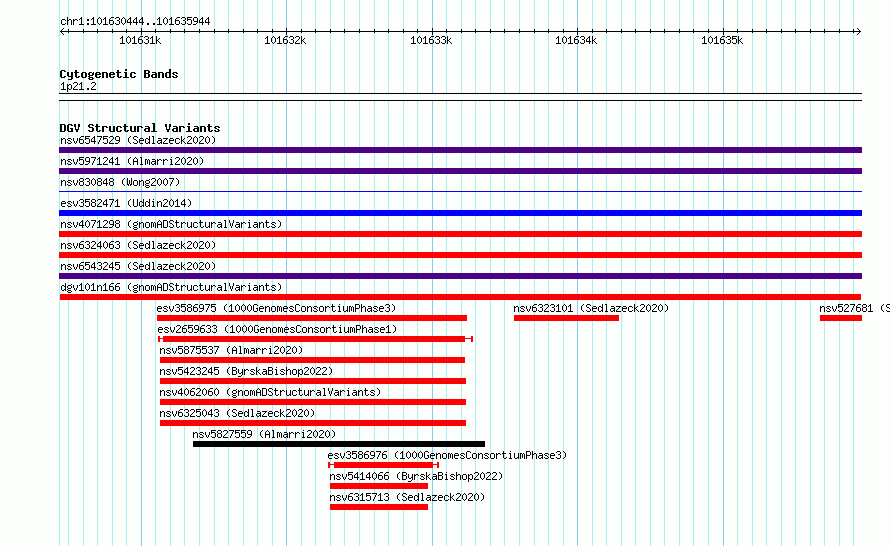Image resolution: width=890 pixels, height=546 pixels.
Task: Click the red bar of nsv4071298
Action: pos(460,234)
